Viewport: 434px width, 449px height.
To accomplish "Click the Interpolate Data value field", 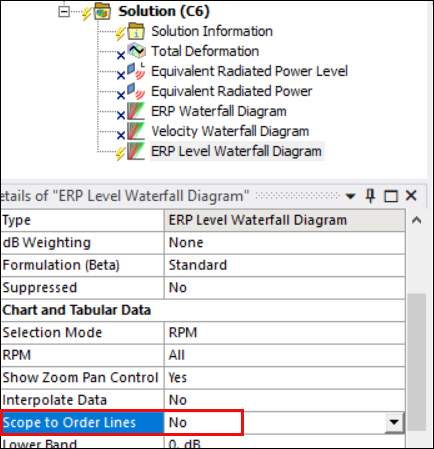I will click(x=285, y=400).
